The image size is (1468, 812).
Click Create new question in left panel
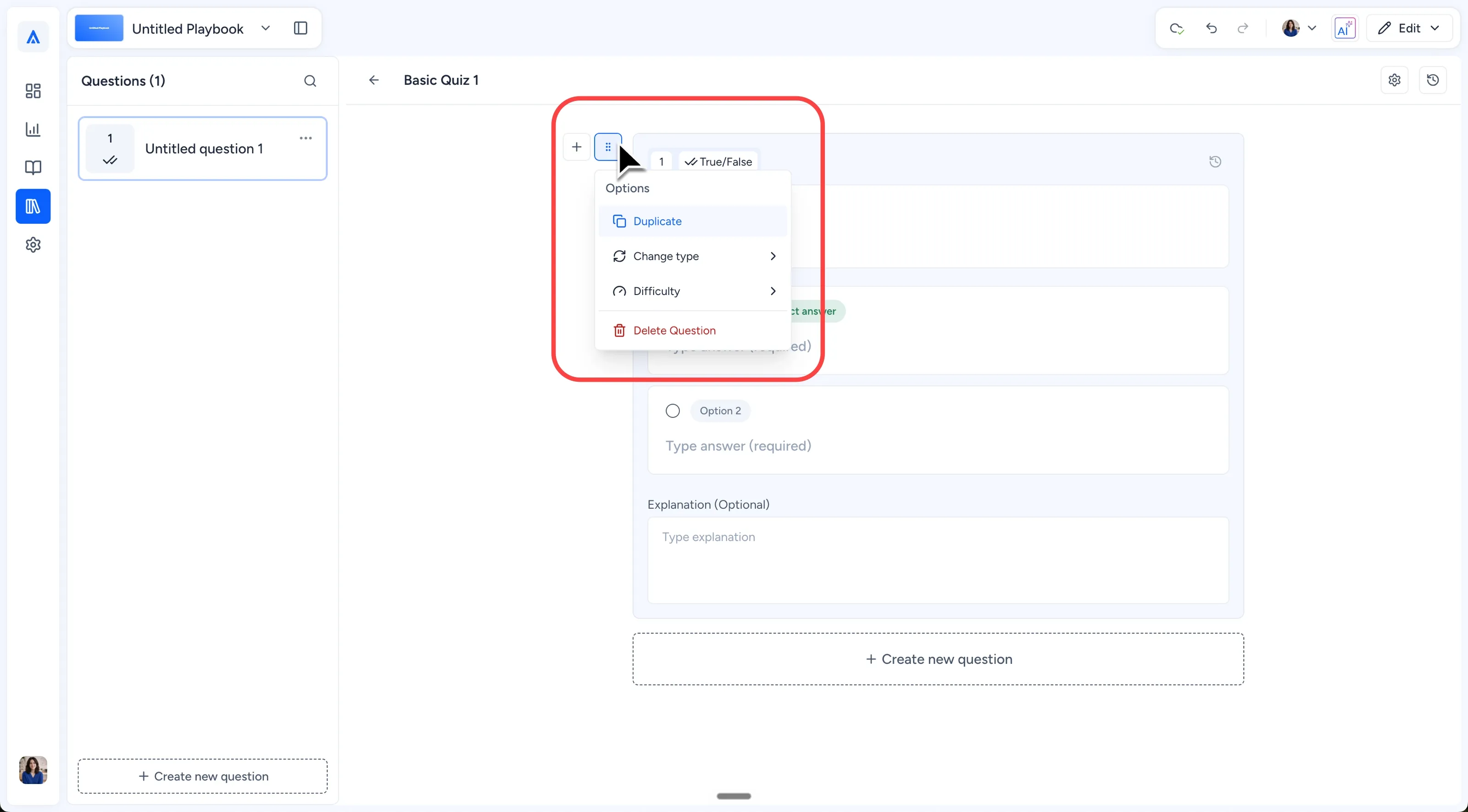tap(203, 776)
